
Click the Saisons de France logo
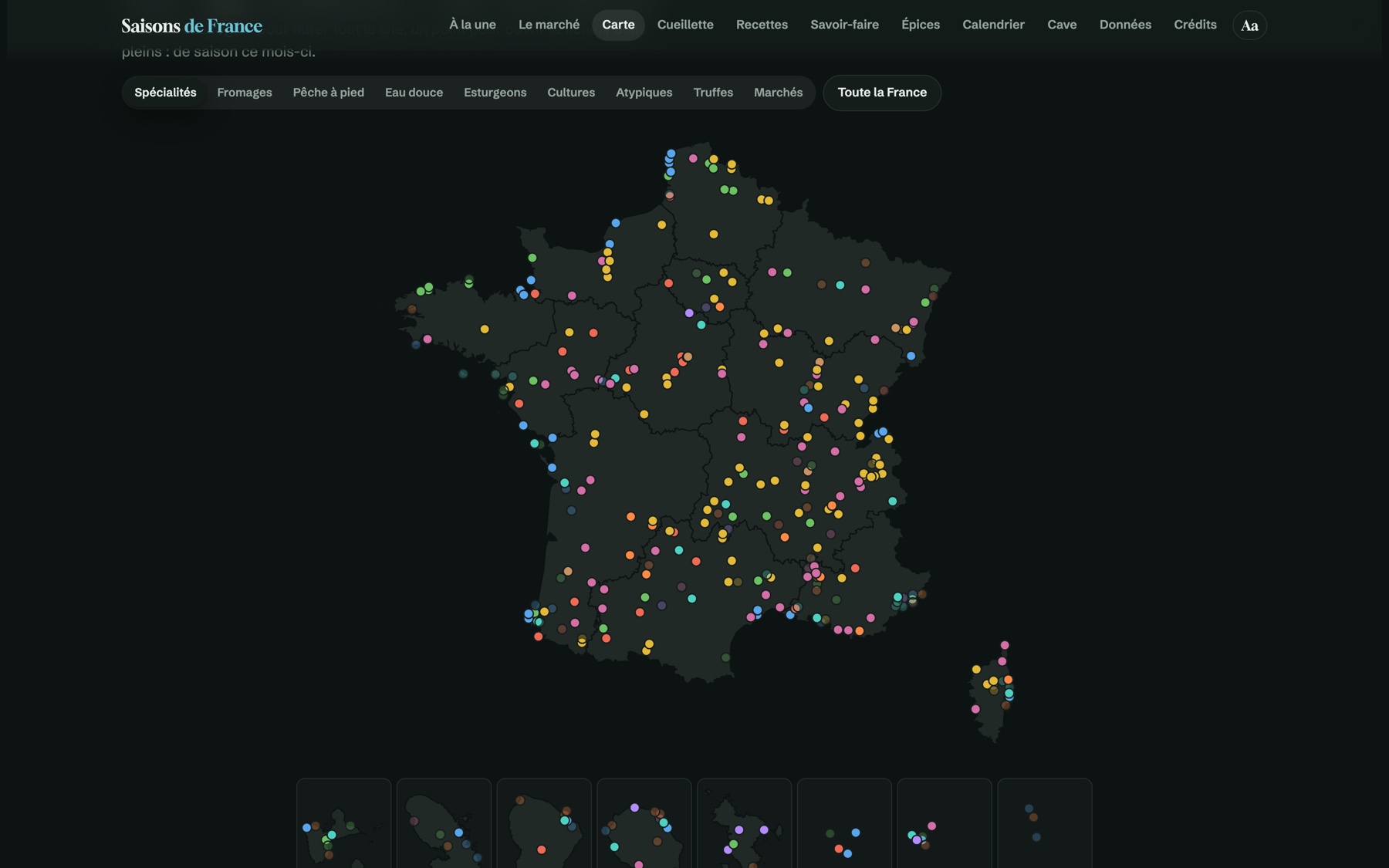tap(191, 25)
